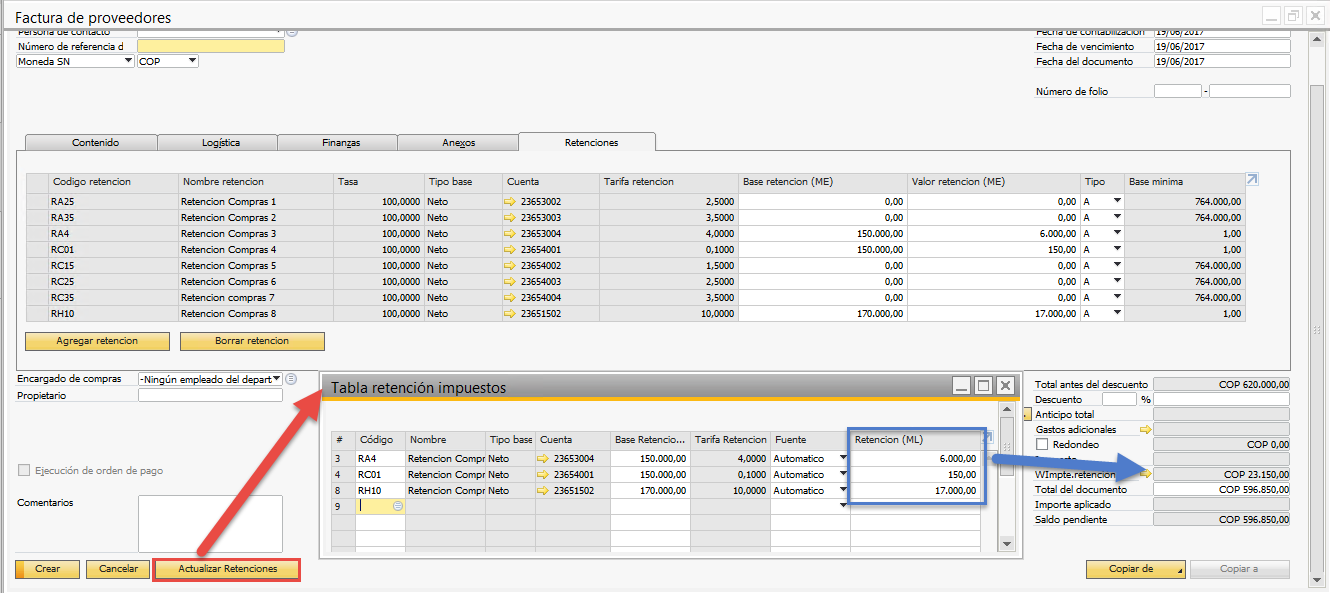
Task: Check Ejecución de orden de pago box
Action: click(24, 471)
